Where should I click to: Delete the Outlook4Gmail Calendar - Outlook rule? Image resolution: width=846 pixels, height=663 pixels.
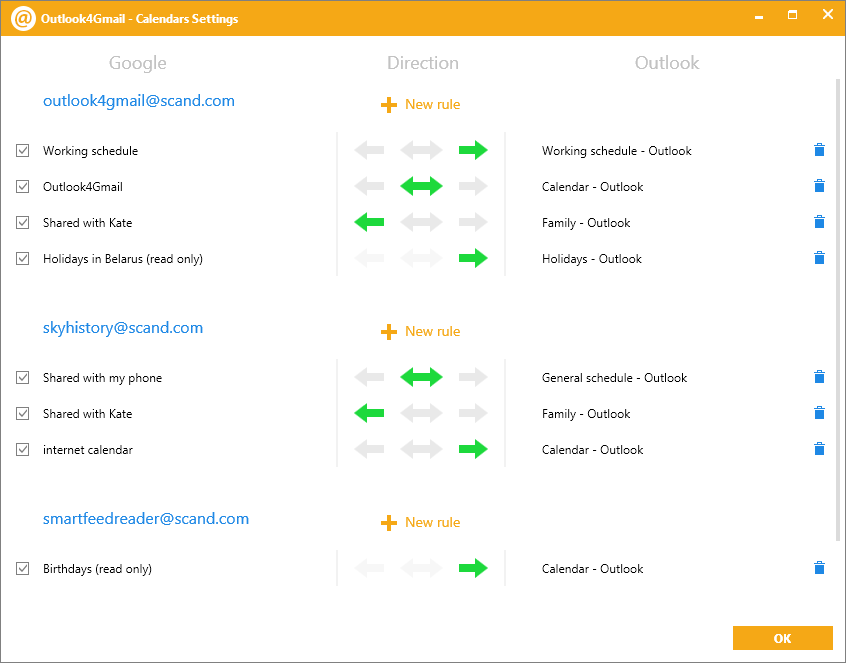click(819, 186)
